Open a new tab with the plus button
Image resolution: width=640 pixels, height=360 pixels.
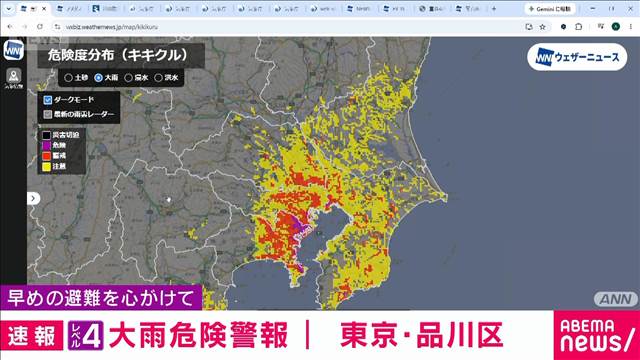[494, 9]
